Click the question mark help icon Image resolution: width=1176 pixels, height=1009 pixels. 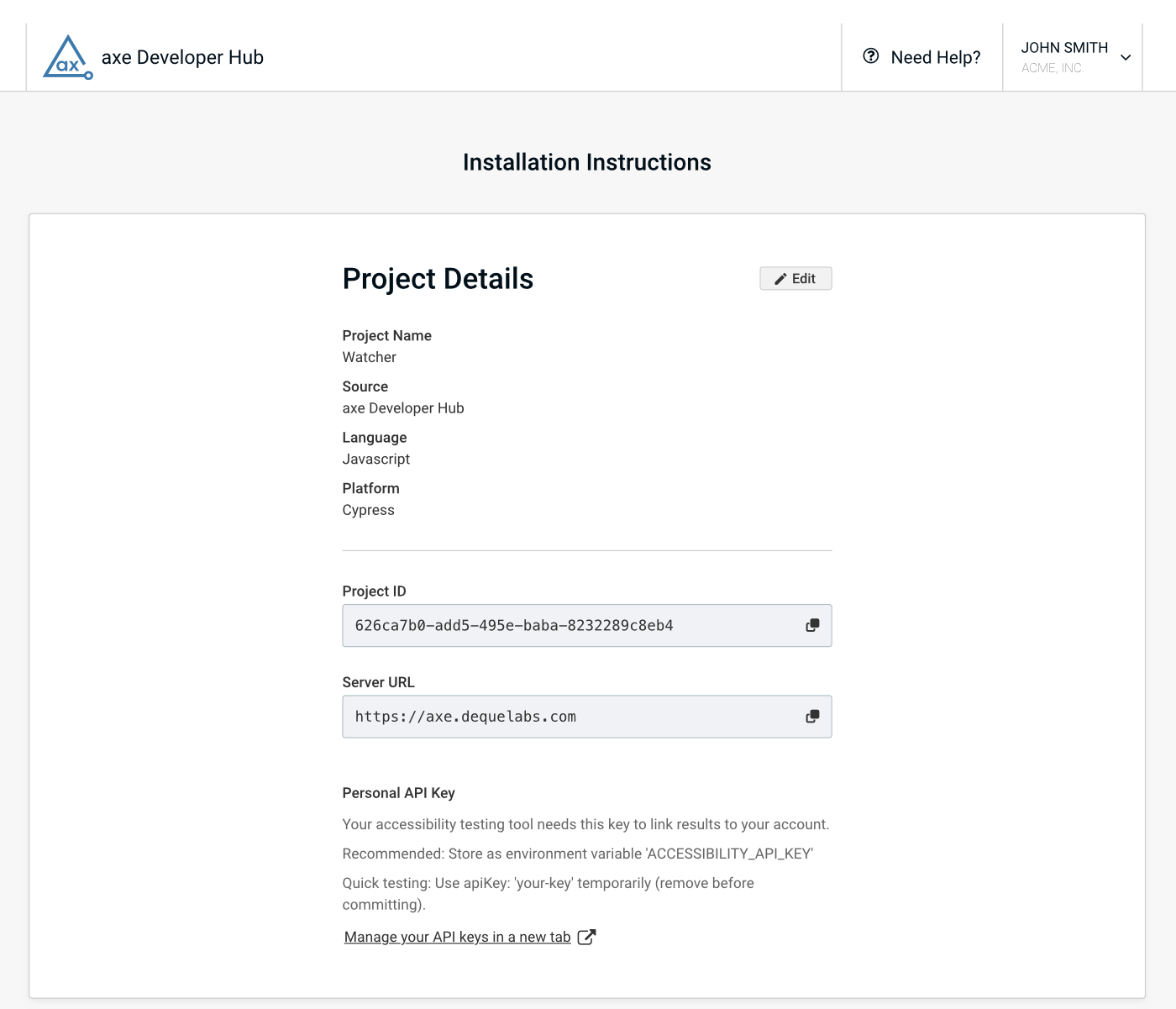869,56
